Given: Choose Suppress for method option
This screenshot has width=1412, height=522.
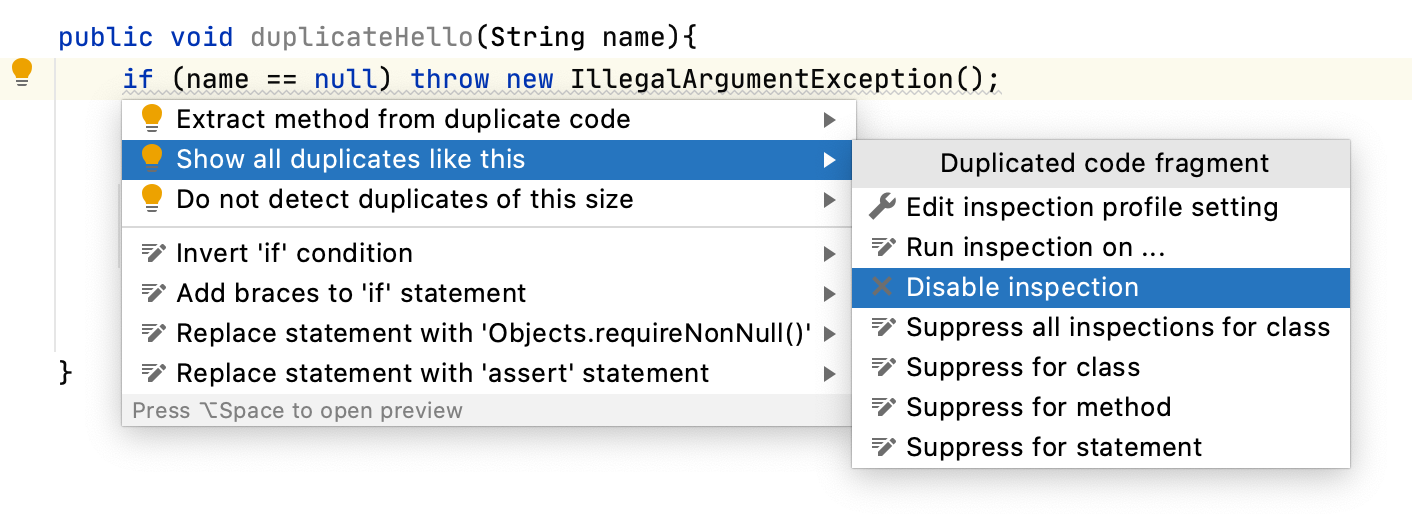Looking at the screenshot, I should [x=1038, y=407].
